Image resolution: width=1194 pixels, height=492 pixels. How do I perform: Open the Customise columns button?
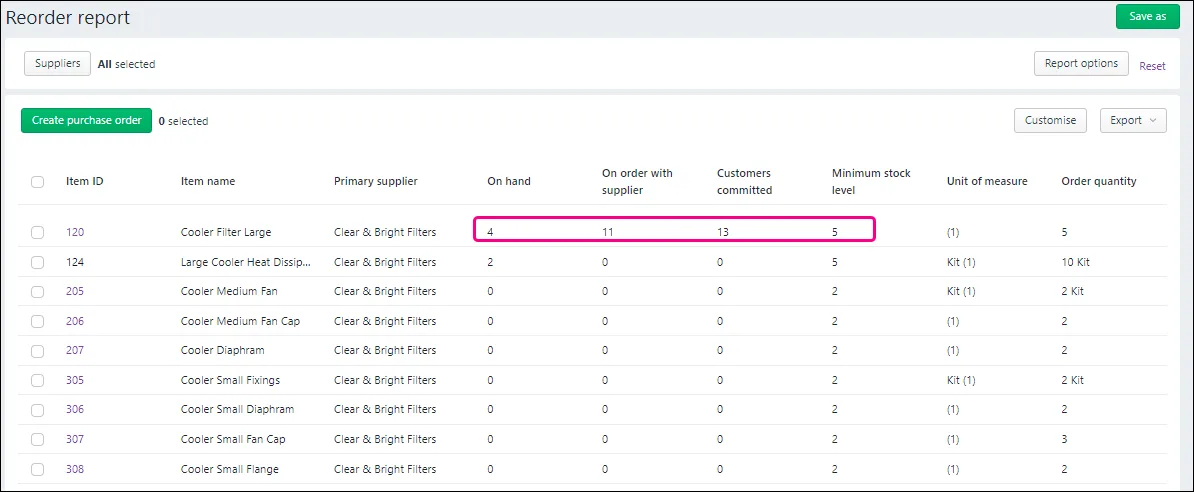tap(1050, 120)
